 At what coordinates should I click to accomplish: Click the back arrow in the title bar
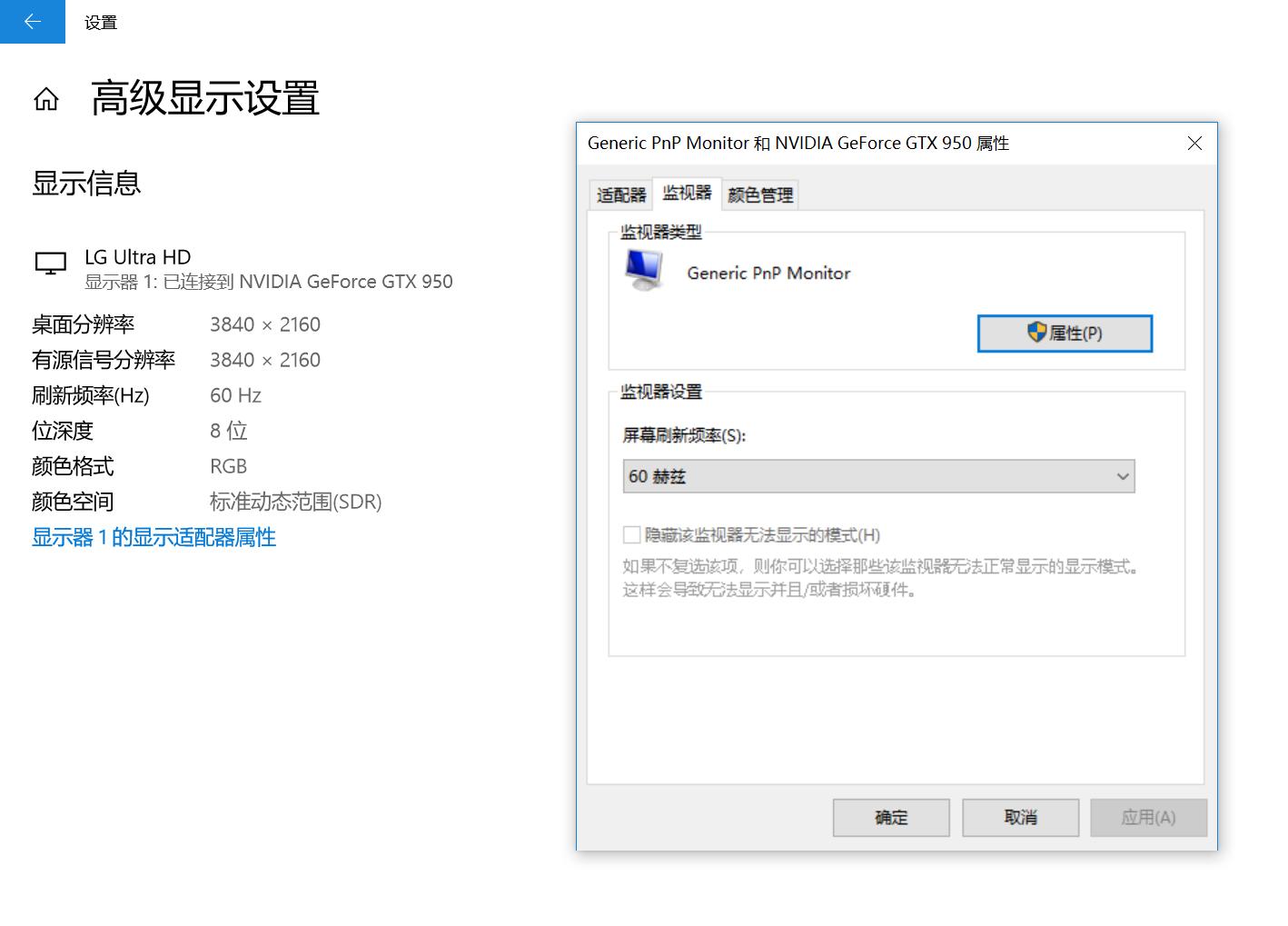click(x=32, y=22)
